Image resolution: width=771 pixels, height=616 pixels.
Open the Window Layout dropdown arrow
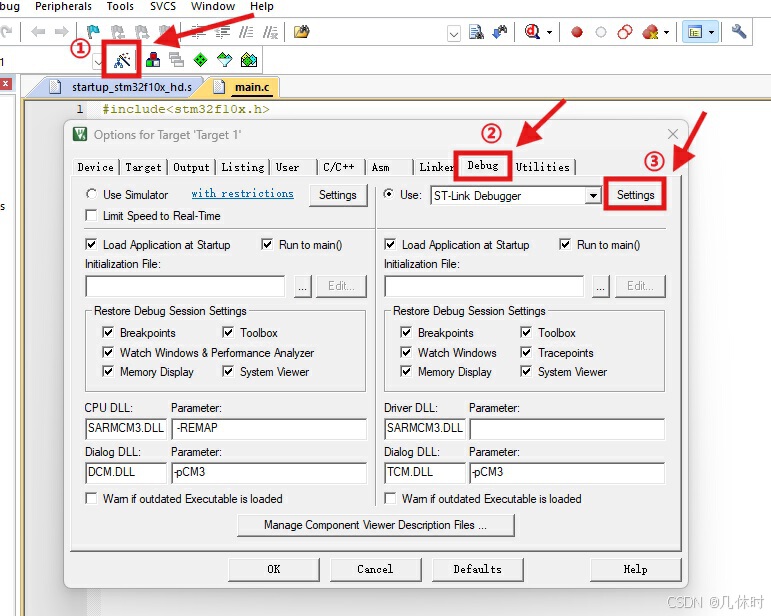pos(712,33)
